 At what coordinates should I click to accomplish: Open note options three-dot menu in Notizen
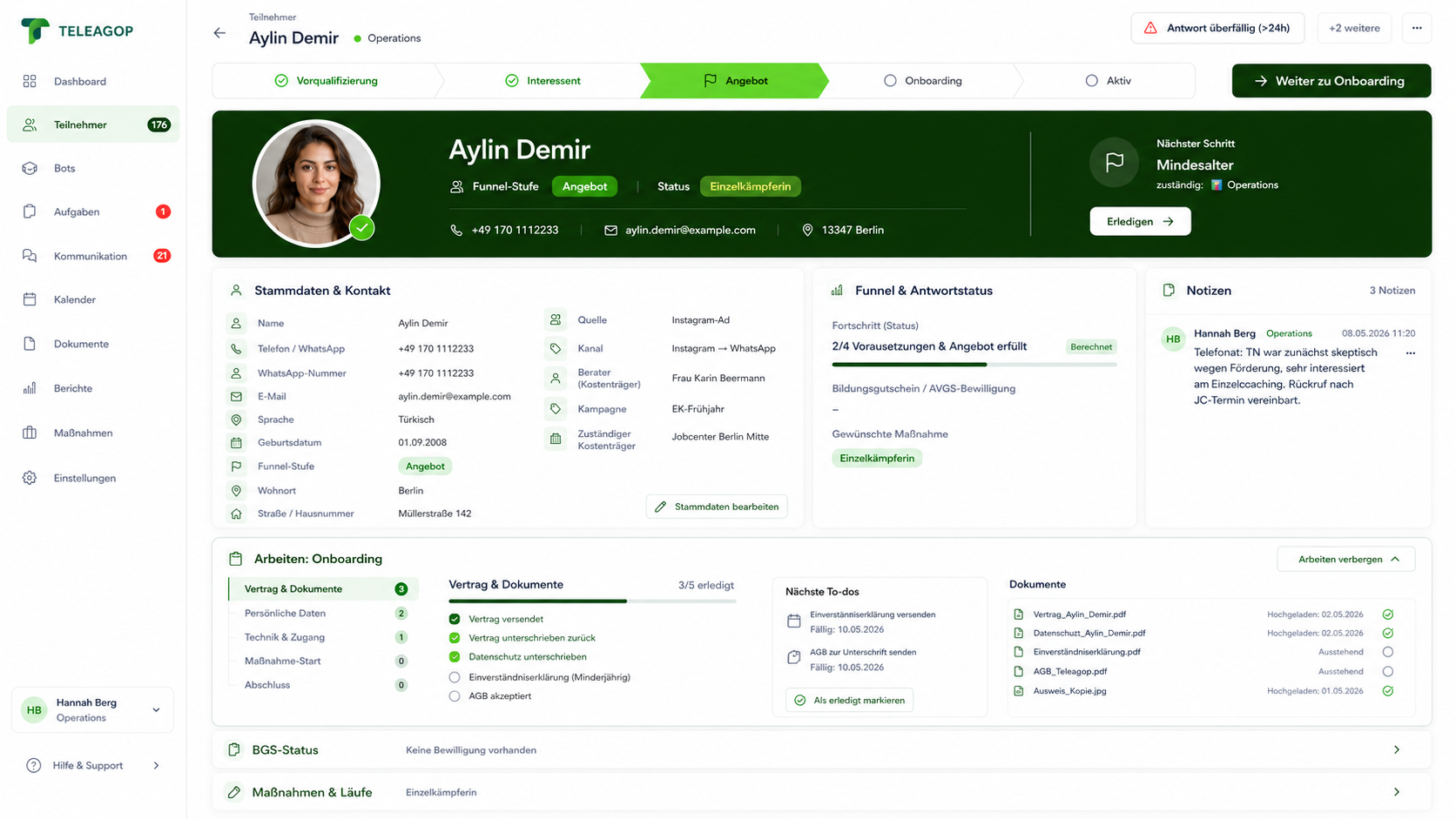point(1411,353)
